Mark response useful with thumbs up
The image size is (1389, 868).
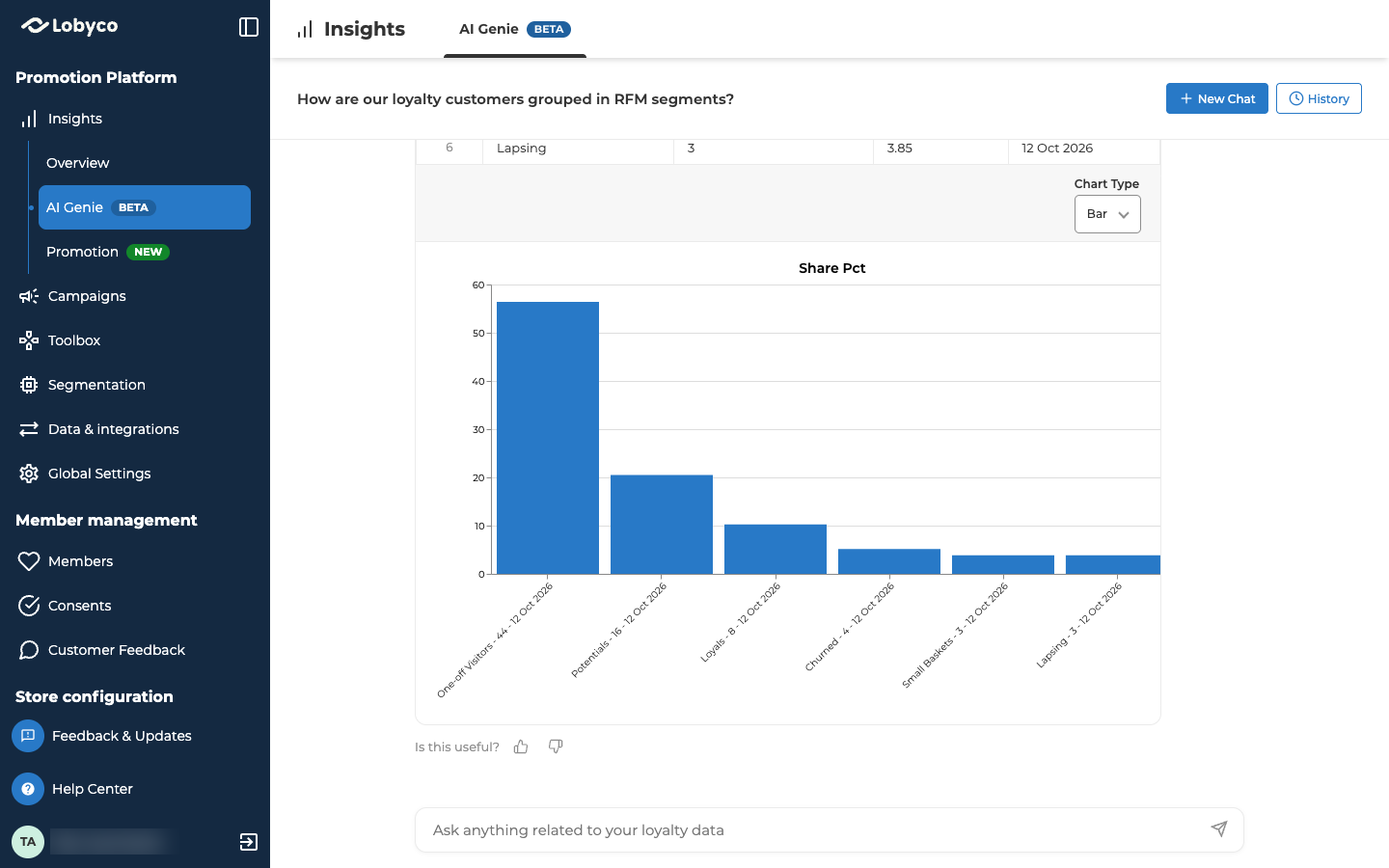pos(521,746)
